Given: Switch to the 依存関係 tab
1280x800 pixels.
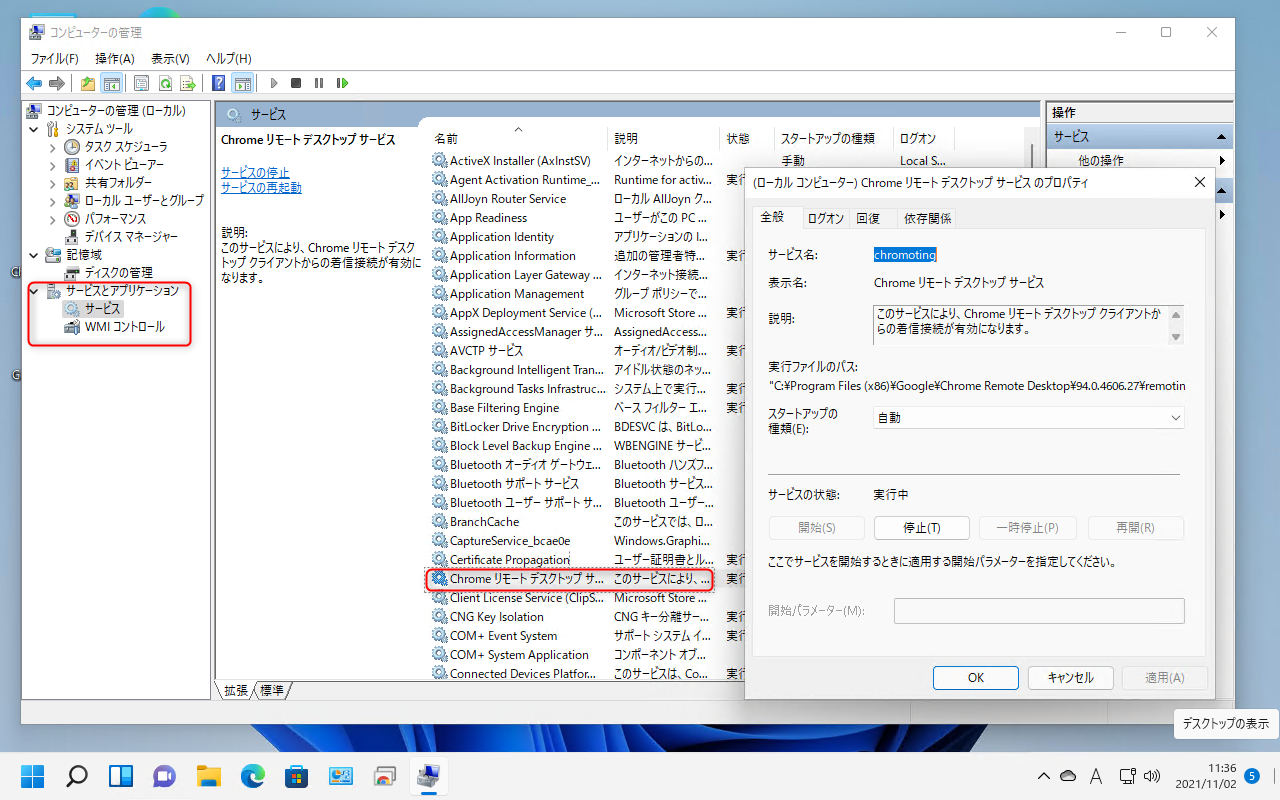Looking at the screenshot, I should point(928,218).
